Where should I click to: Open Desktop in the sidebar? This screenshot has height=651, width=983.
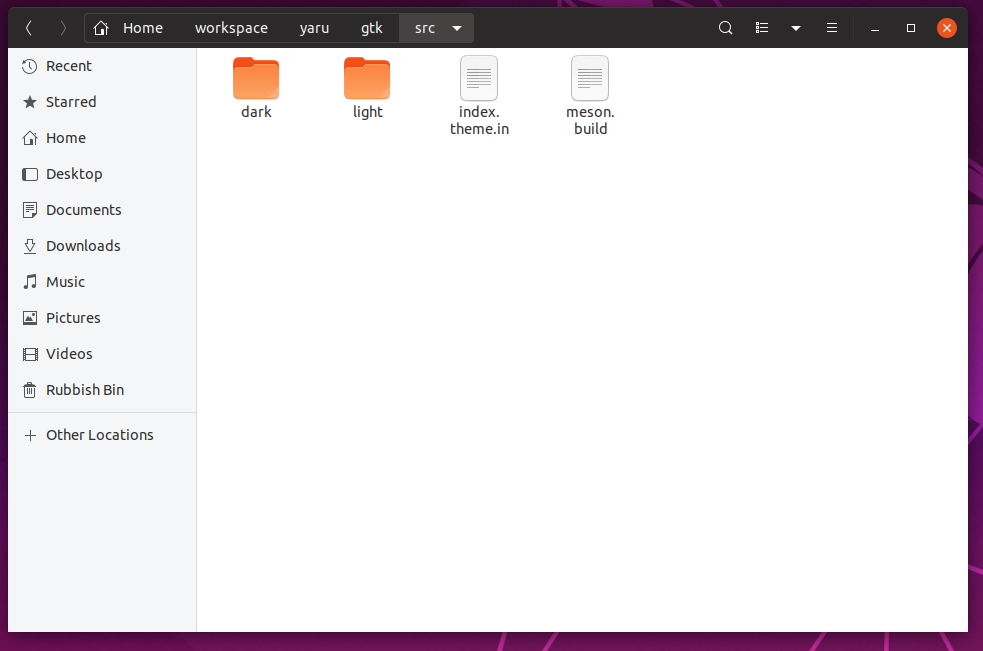tap(74, 174)
